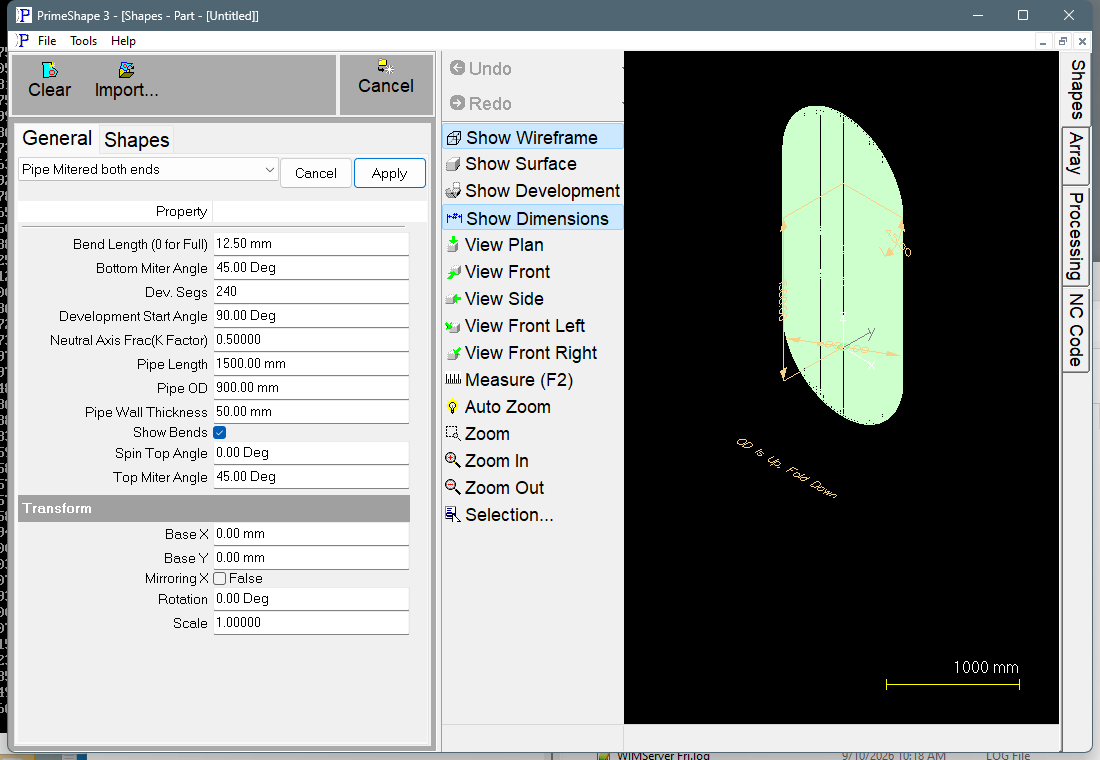Screen dimensions: 1100x760
Task: Select the vertical Array tab
Action: [1076, 154]
